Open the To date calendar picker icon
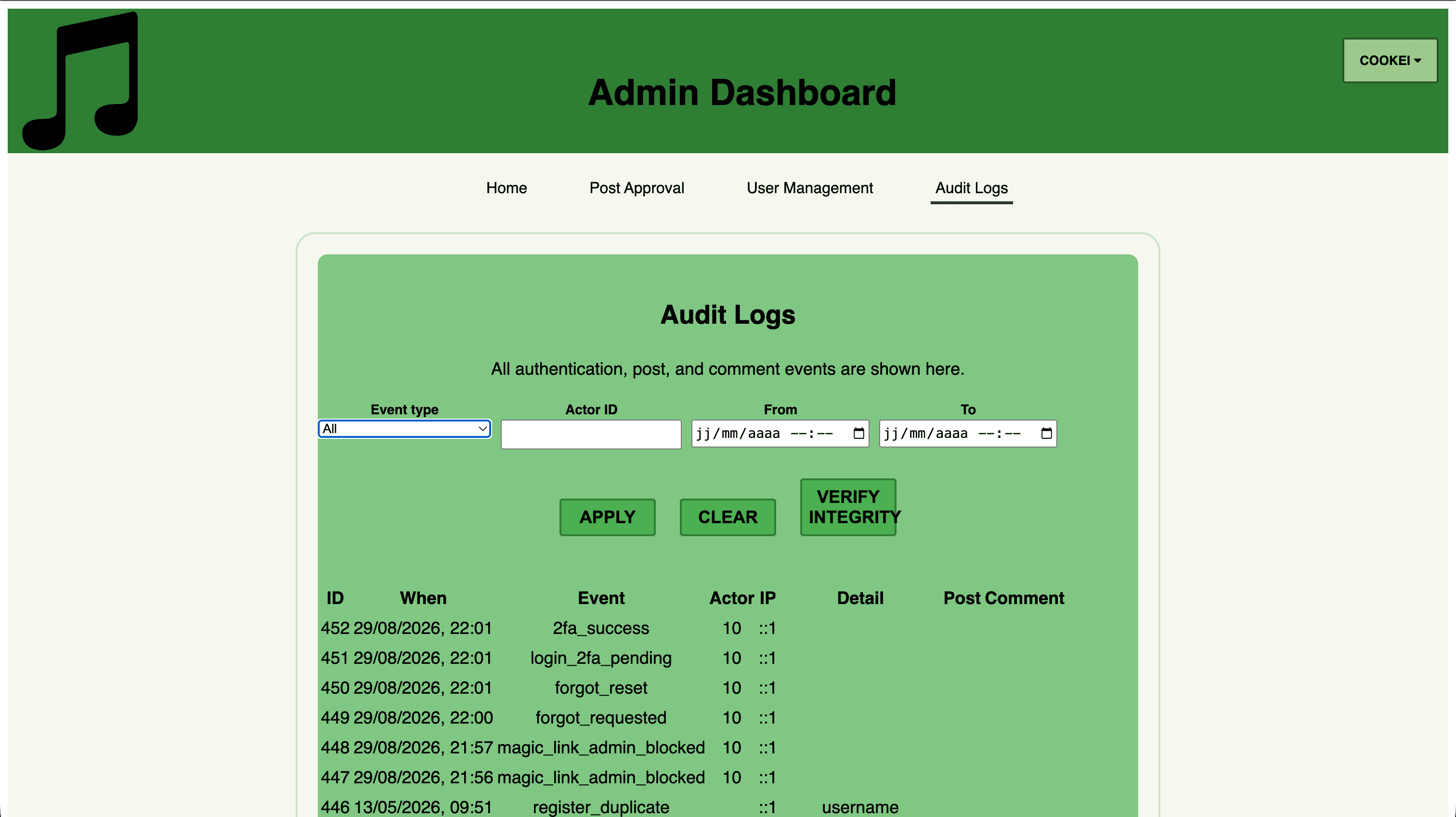1456x817 pixels. point(1046,433)
